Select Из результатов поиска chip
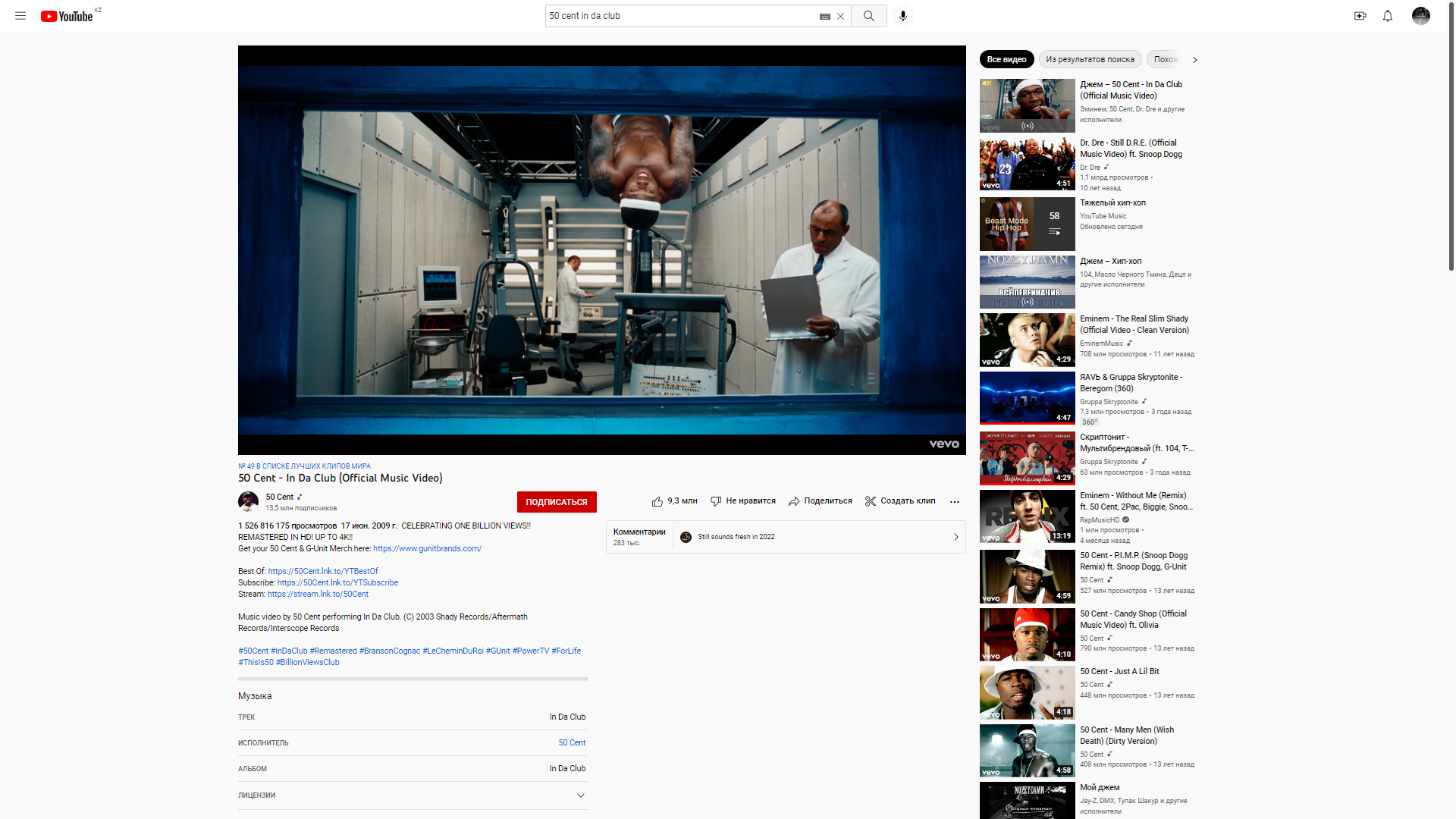 pyautogui.click(x=1090, y=59)
